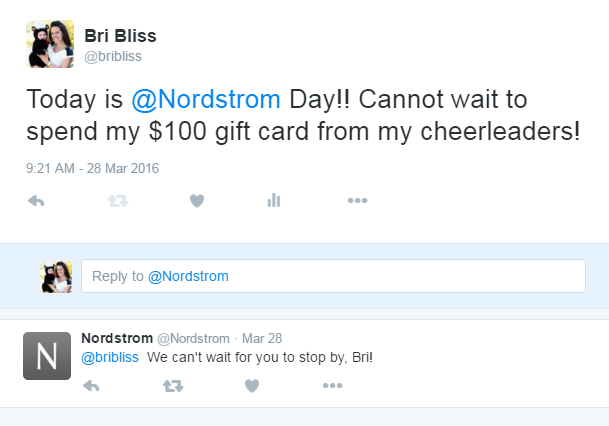Like Bri Bliss's main tweet
Image resolution: width=609 pixels, height=426 pixels.
click(197, 201)
